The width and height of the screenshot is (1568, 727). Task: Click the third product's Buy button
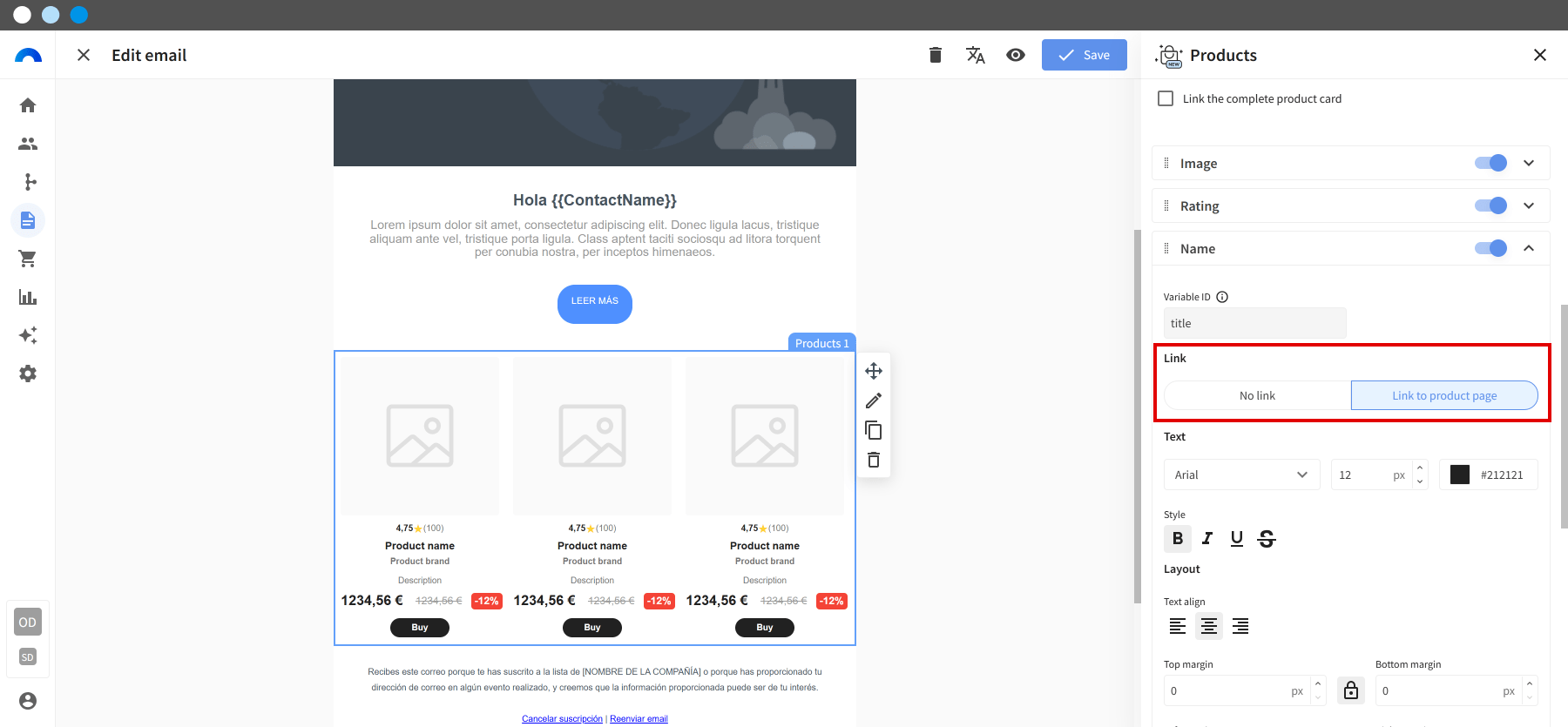point(765,628)
